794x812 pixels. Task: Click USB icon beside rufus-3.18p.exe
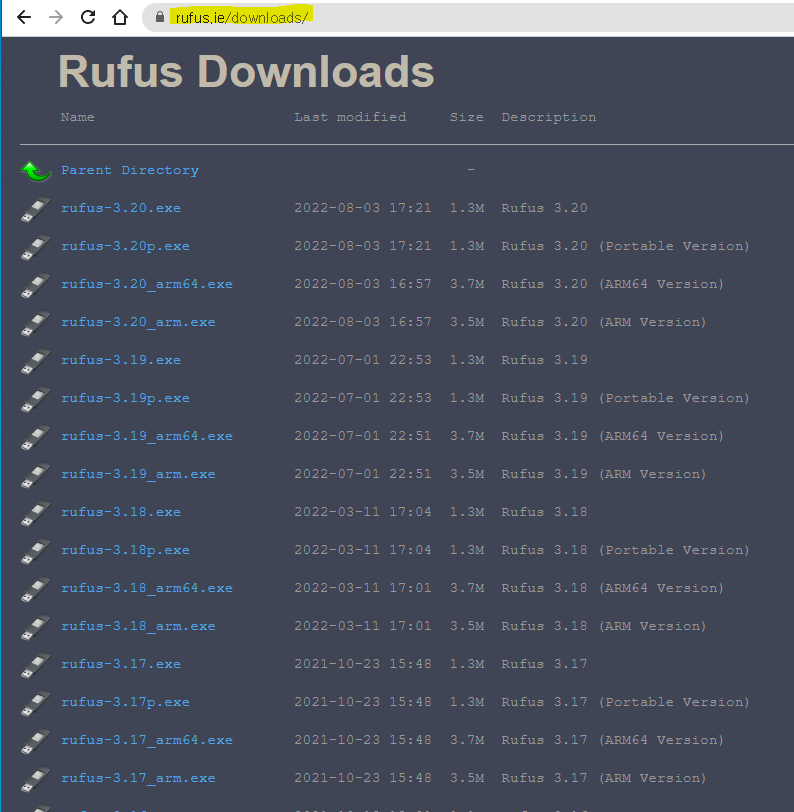[35, 551]
